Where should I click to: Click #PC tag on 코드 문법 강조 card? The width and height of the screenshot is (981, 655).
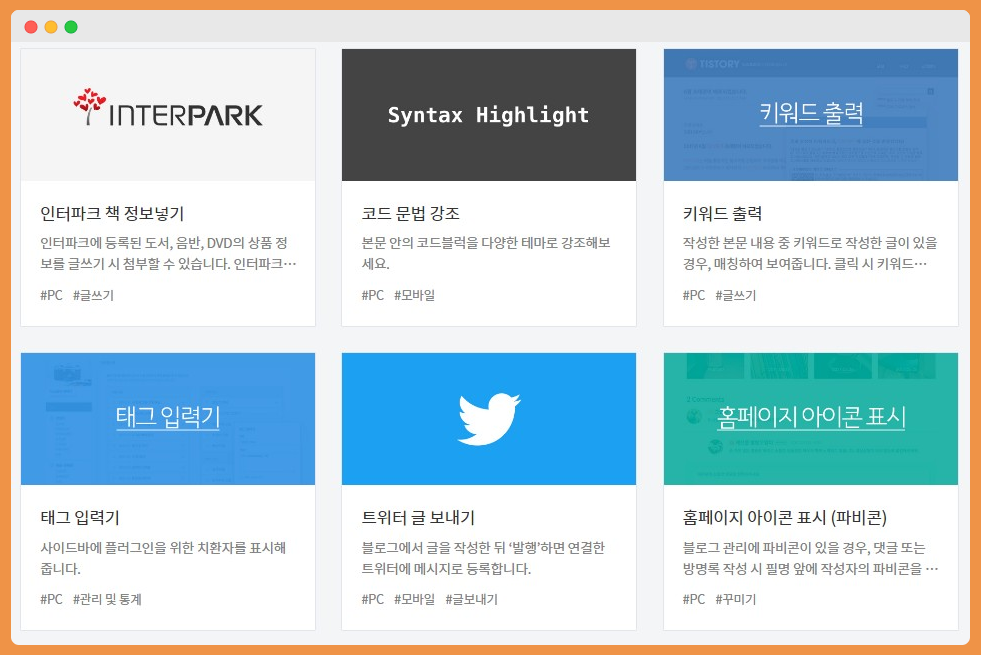[x=373, y=295]
